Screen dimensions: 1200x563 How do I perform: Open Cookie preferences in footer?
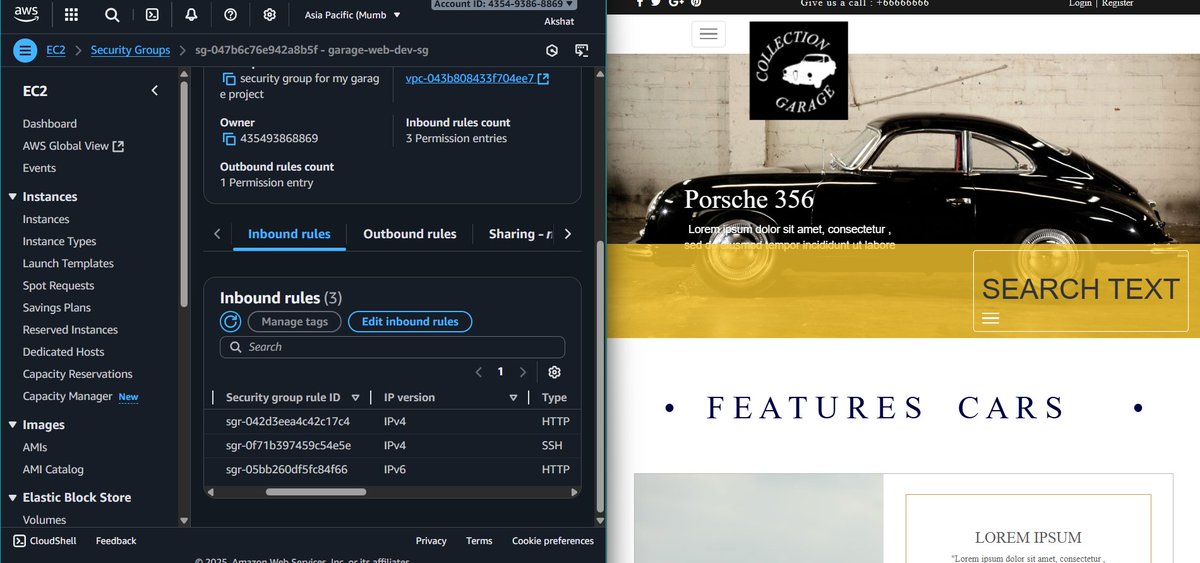pos(553,541)
